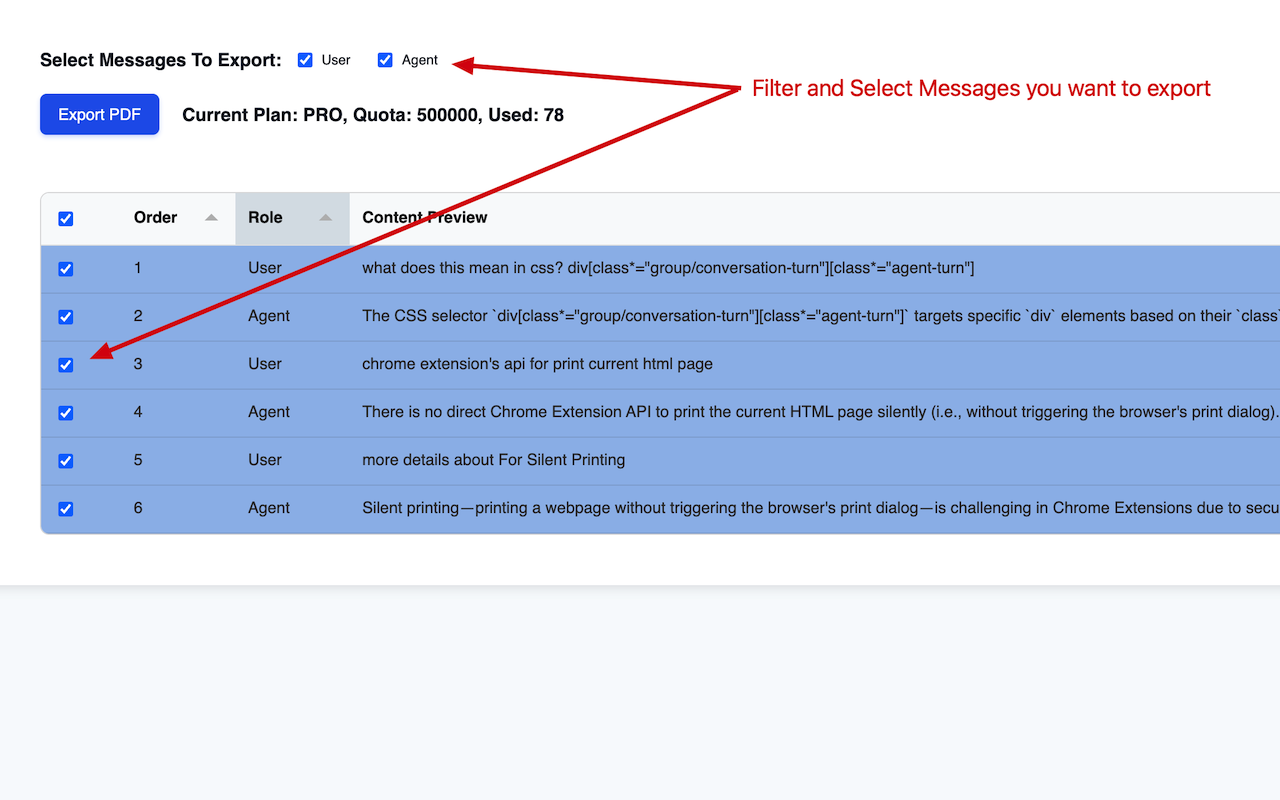Select the 'The CSS selector' agent message

[x=821, y=316]
